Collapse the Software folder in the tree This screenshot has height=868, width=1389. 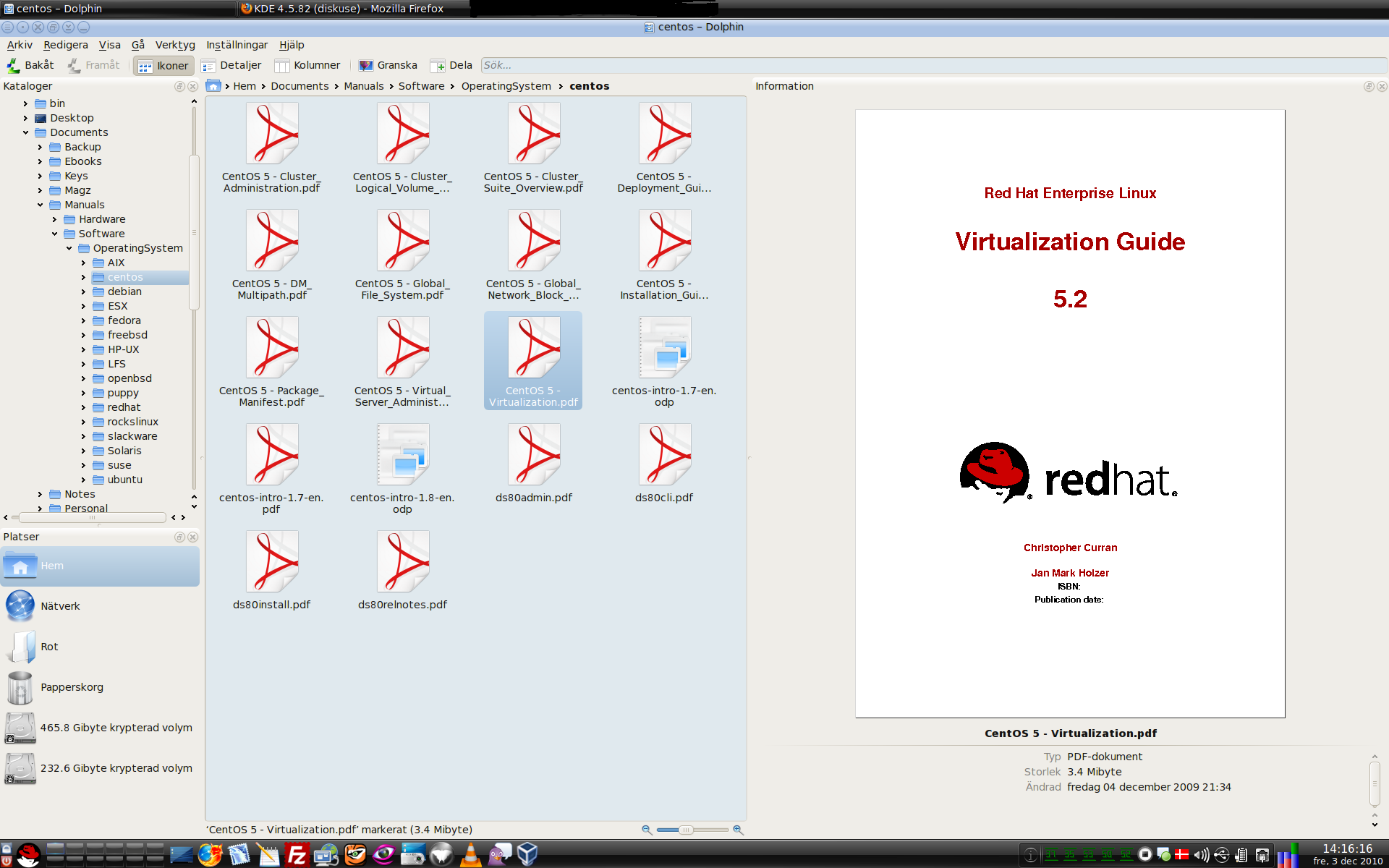54,234
